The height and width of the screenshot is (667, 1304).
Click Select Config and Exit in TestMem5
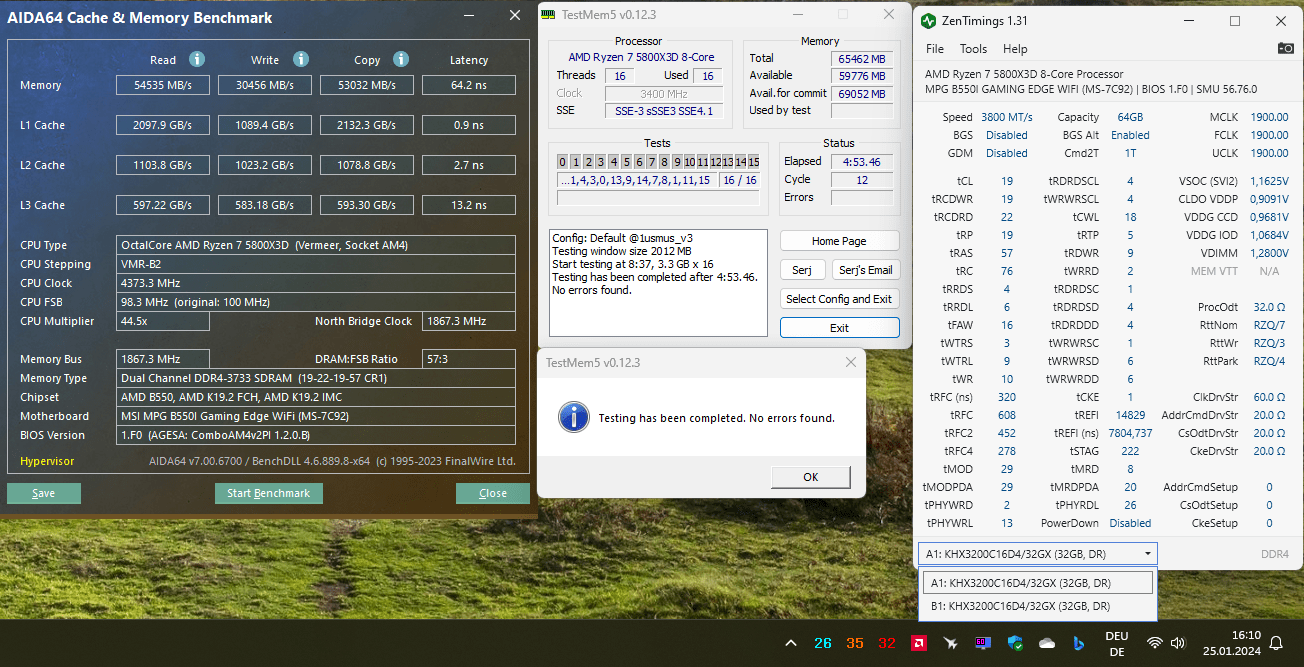tap(840, 299)
